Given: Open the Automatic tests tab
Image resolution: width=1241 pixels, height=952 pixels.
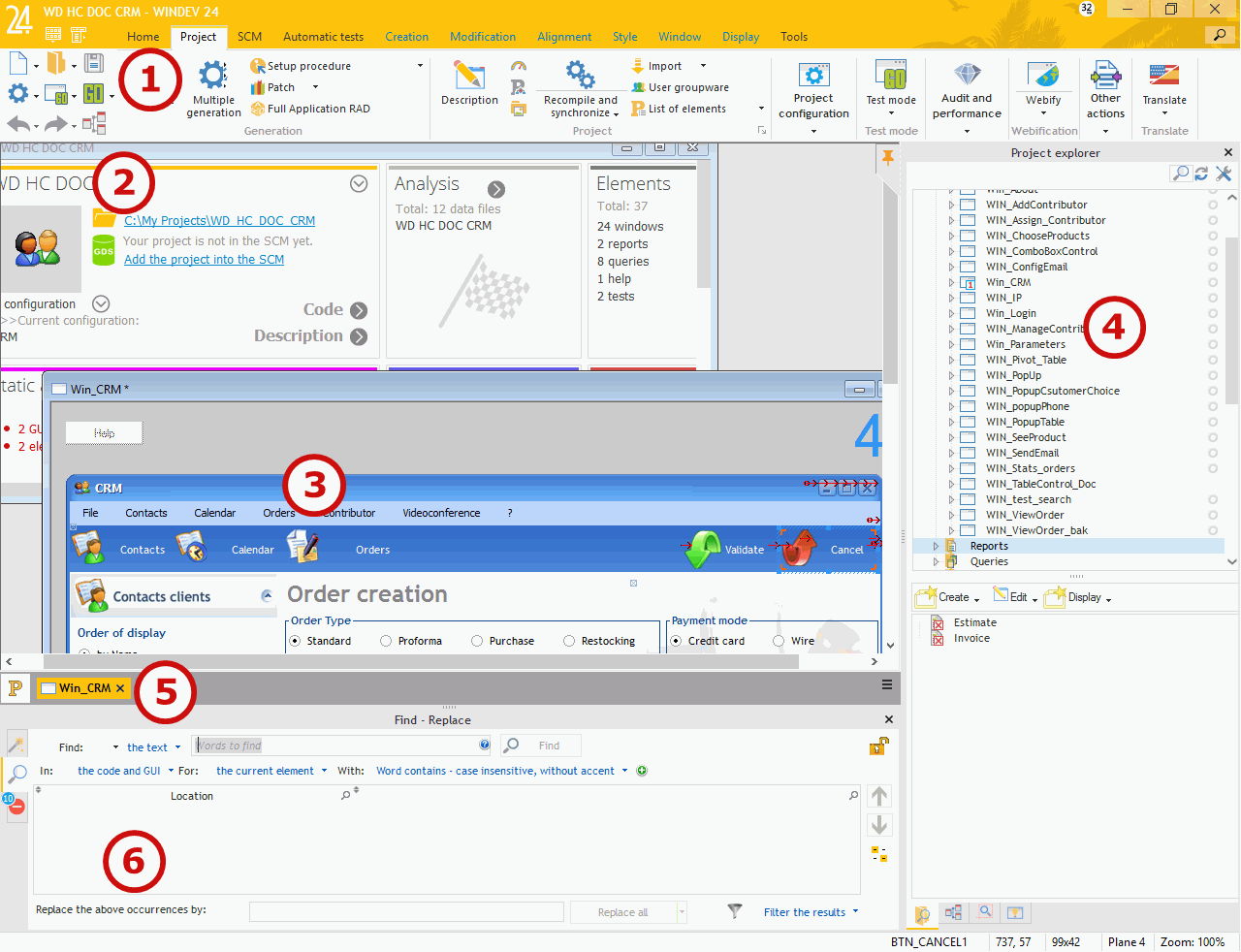Looking at the screenshot, I should (x=323, y=37).
